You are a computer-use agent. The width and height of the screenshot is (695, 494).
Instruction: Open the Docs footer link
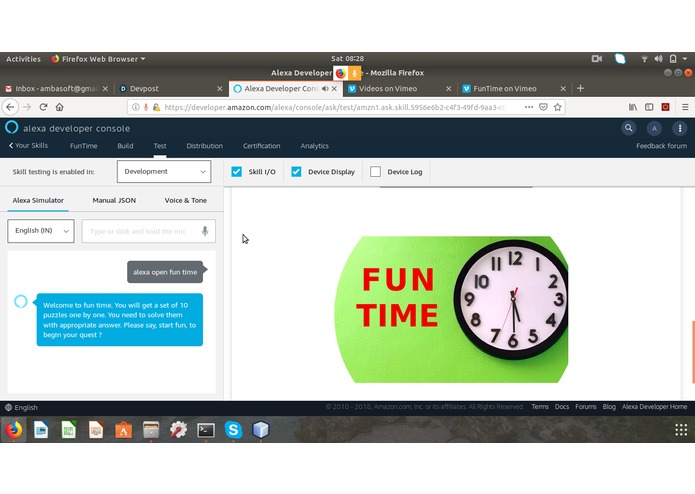562,407
